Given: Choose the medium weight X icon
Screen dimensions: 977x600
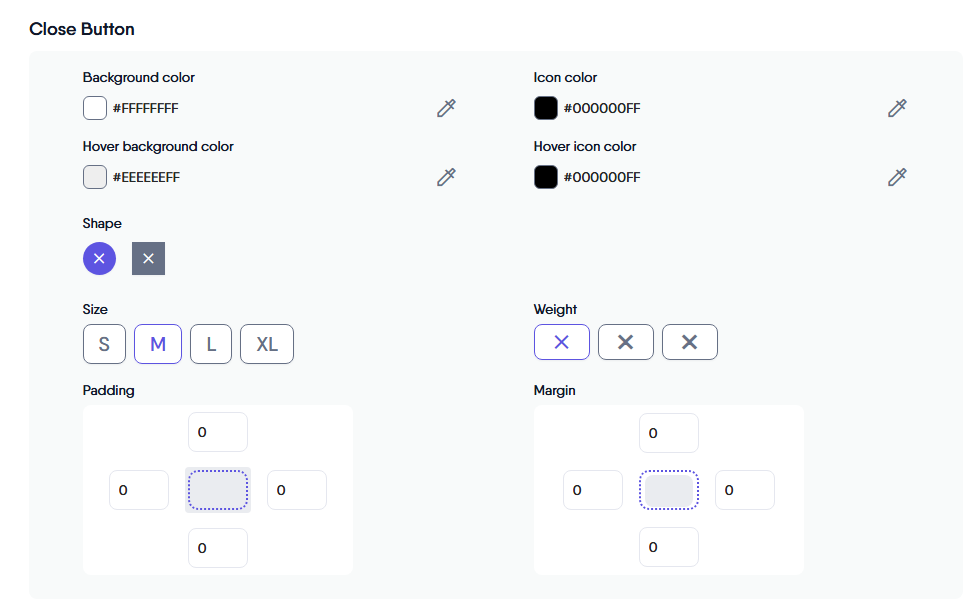Looking at the screenshot, I should pyautogui.click(x=625, y=342).
